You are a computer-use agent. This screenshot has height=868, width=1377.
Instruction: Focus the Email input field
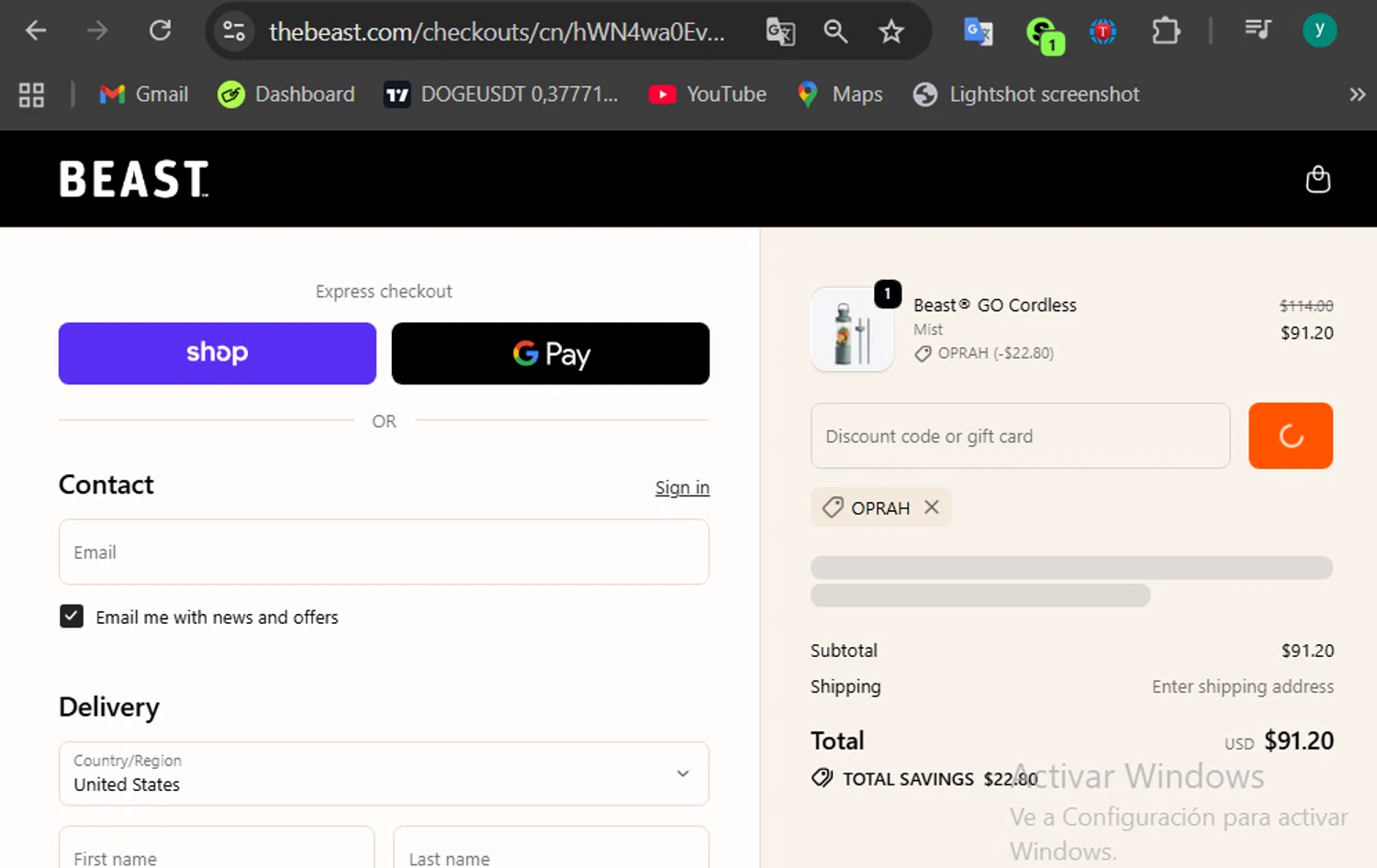(x=384, y=552)
